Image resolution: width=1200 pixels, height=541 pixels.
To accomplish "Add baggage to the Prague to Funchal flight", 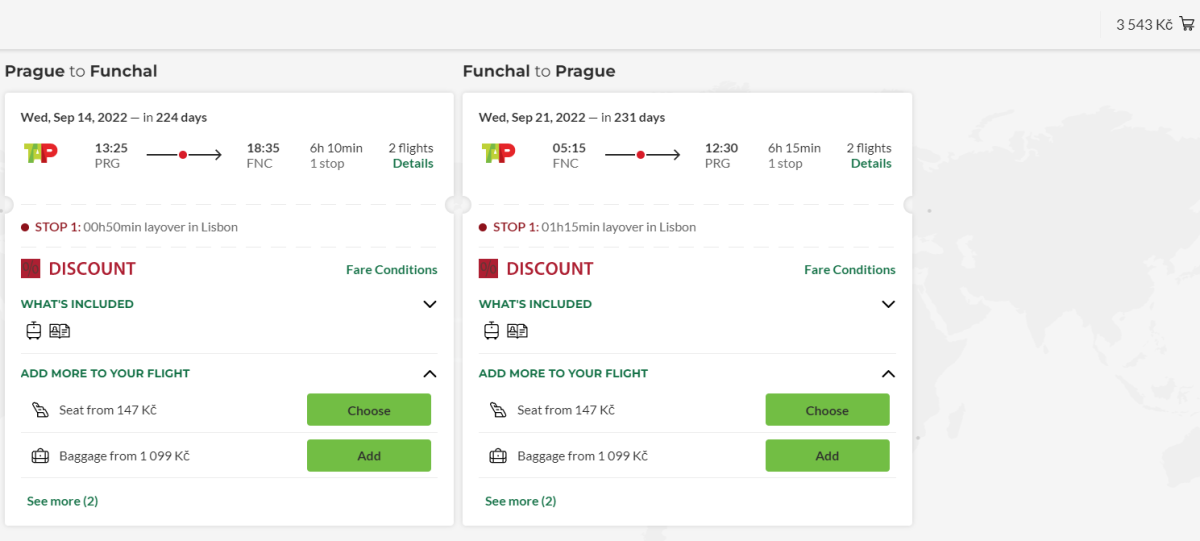I will coord(368,456).
